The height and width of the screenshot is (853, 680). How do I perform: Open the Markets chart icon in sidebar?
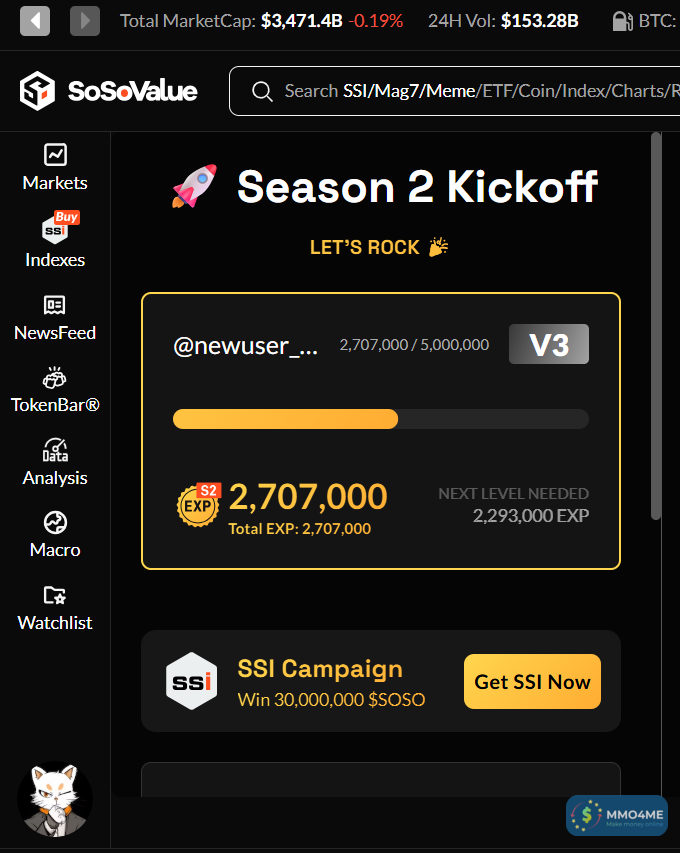click(x=55, y=155)
